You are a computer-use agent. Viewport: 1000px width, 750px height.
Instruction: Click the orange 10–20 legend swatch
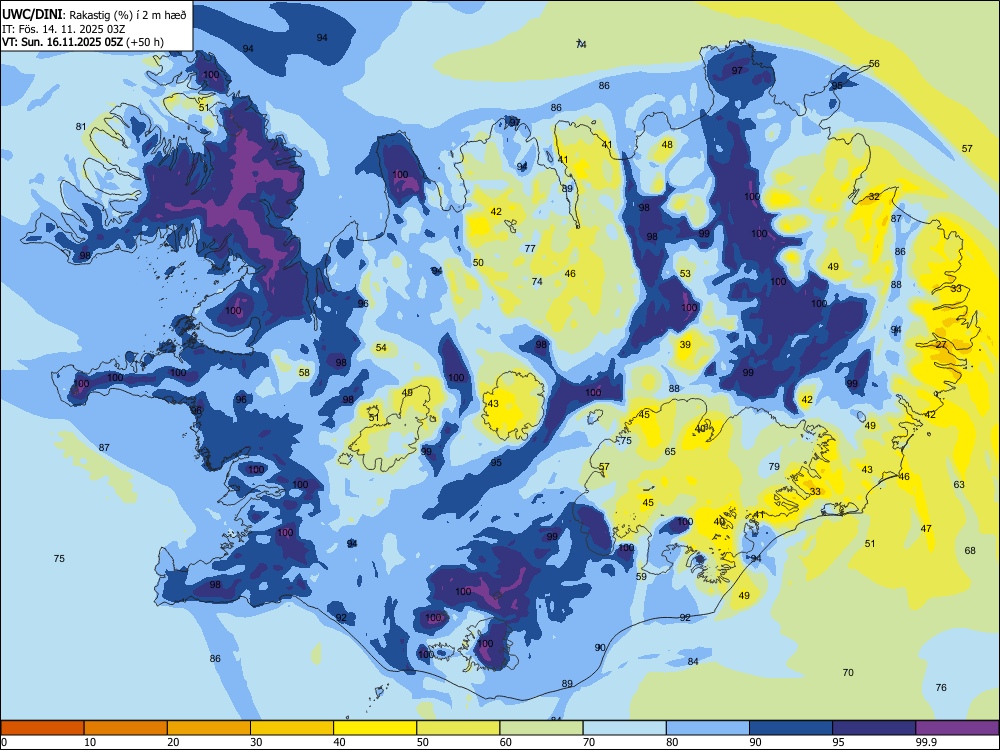pos(126,728)
